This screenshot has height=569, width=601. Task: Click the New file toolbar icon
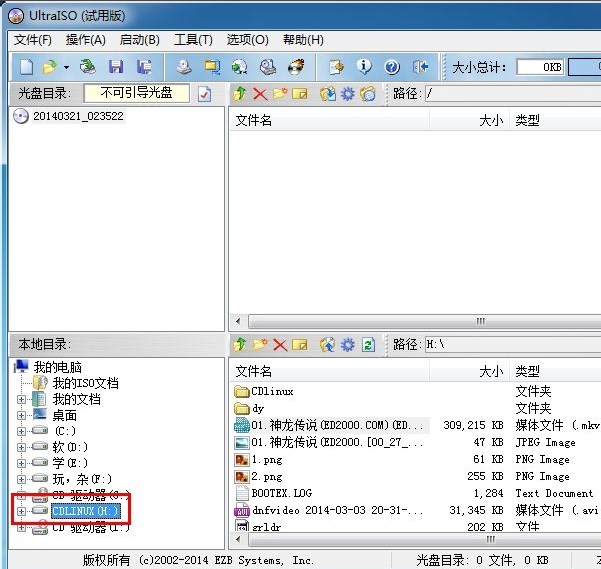pyautogui.click(x=26, y=67)
